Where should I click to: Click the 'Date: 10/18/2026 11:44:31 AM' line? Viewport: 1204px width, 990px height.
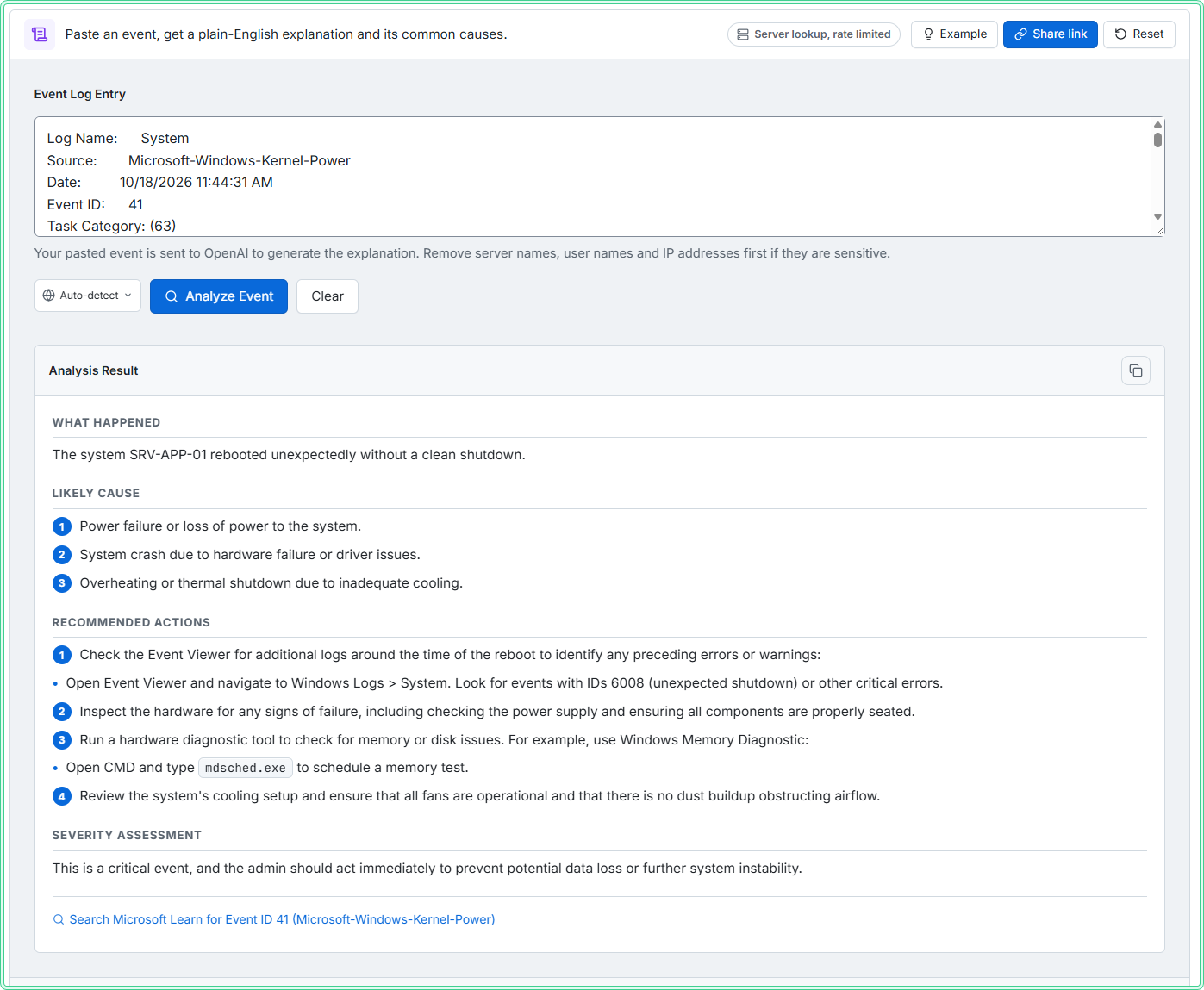160,182
